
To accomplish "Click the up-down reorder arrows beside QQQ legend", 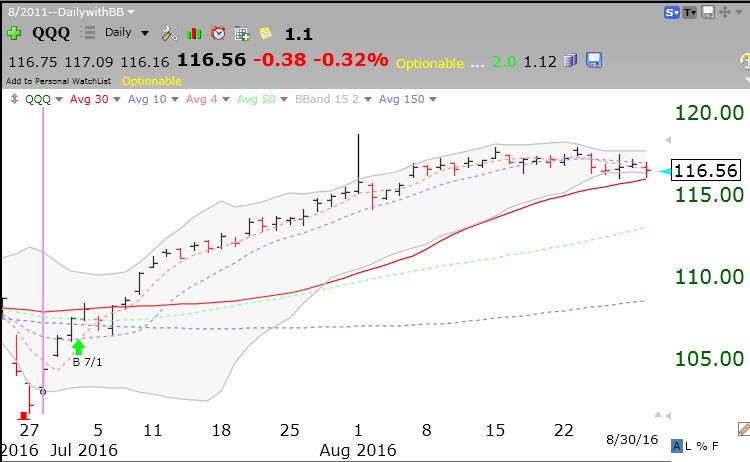I will point(14,99).
